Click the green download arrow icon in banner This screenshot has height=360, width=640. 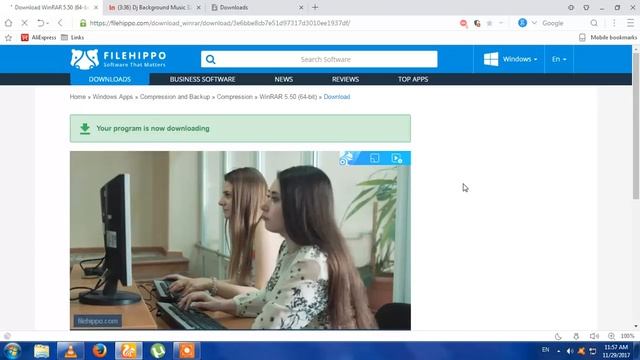pyautogui.click(x=85, y=129)
